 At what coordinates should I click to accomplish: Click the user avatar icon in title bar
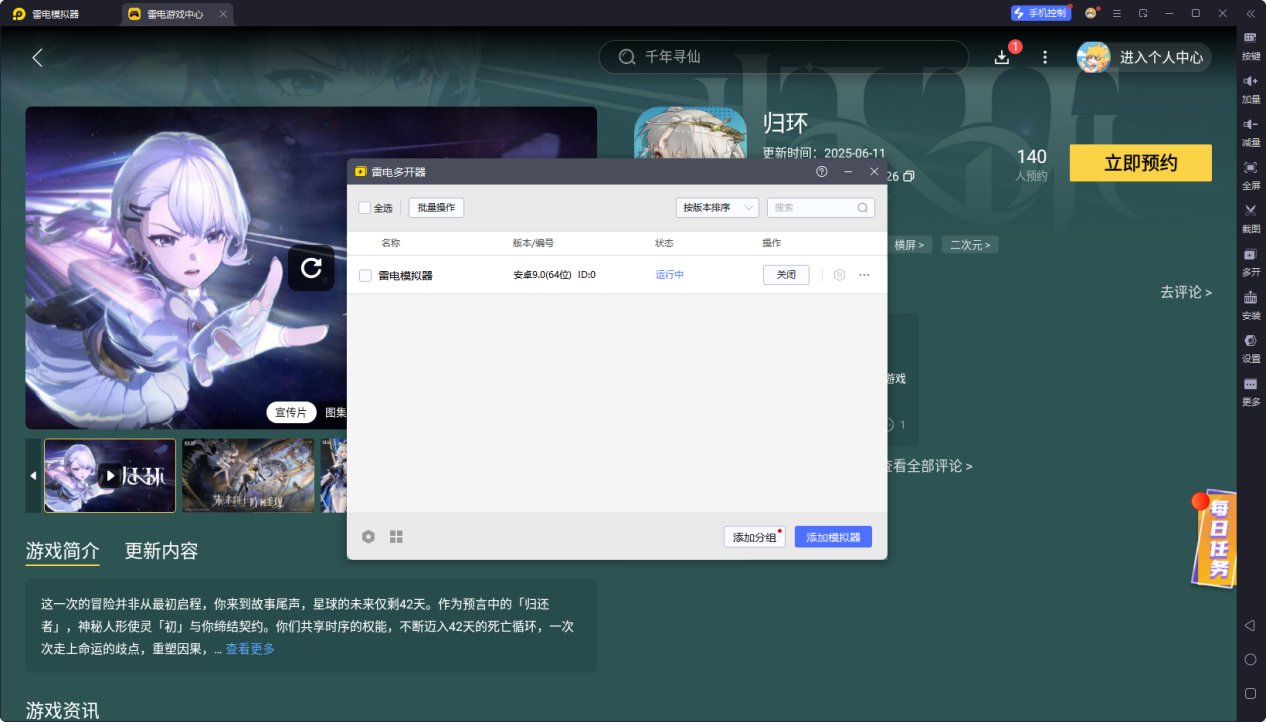click(1091, 13)
